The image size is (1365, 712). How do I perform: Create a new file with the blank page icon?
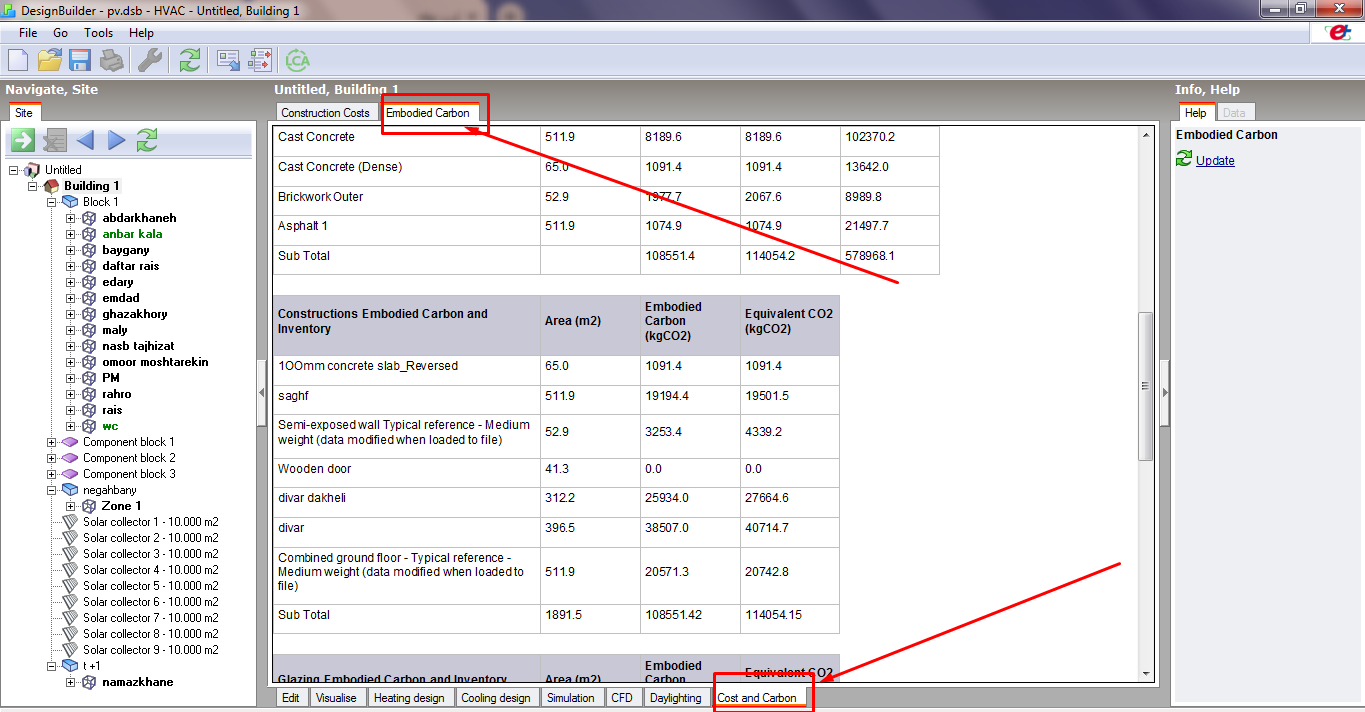click(19, 60)
